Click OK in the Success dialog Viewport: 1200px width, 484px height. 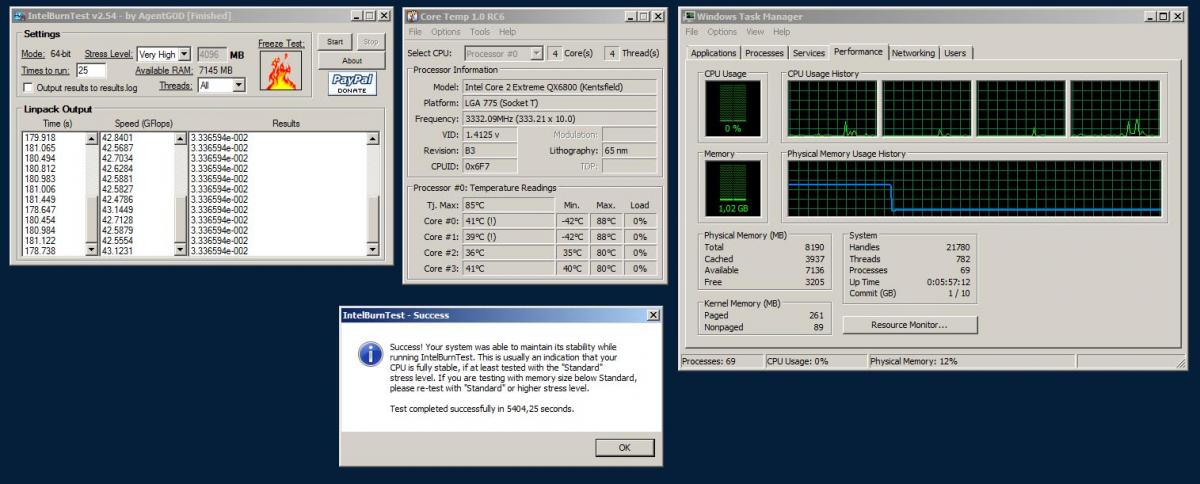click(624, 448)
